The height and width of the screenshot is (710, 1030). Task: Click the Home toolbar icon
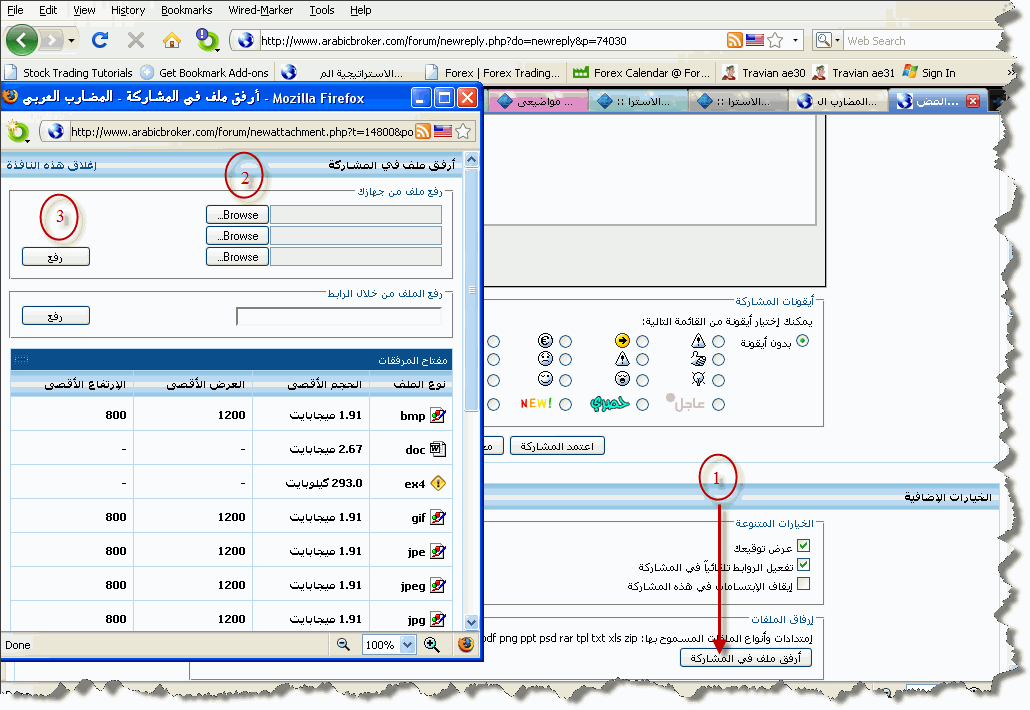pyautogui.click(x=172, y=40)
